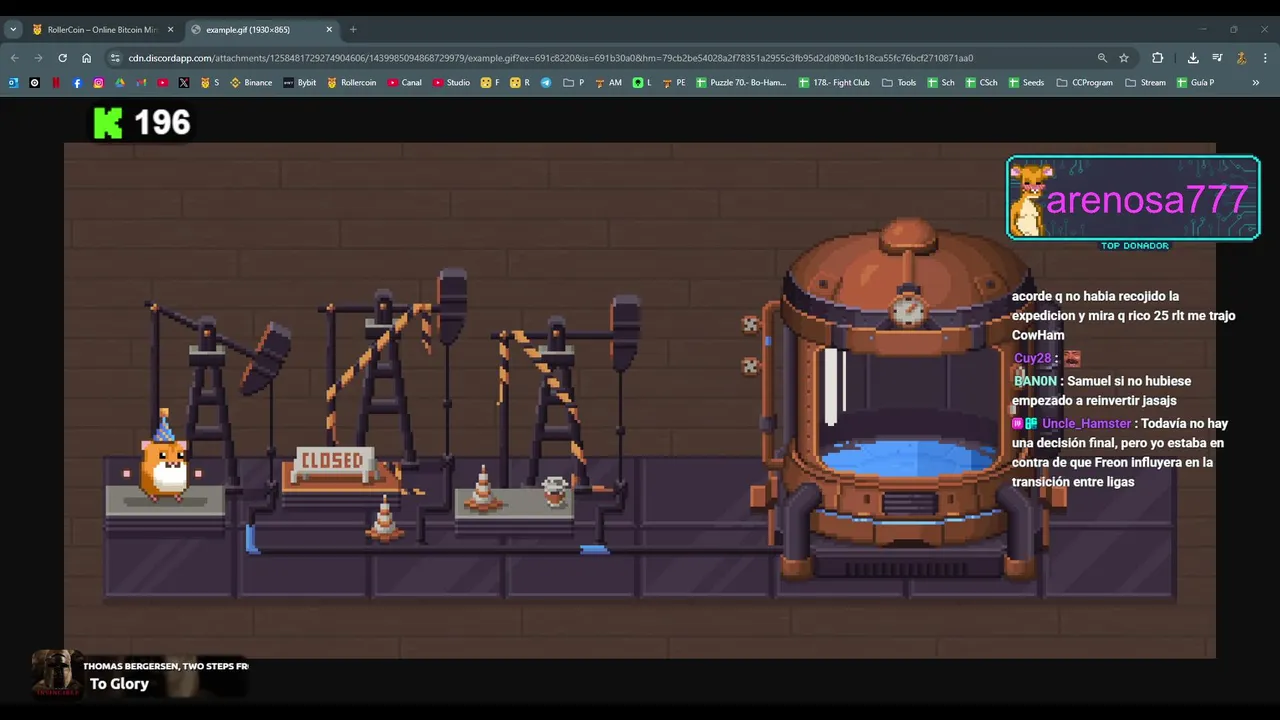Reload the current page
1280x720 pixels.
62,58
